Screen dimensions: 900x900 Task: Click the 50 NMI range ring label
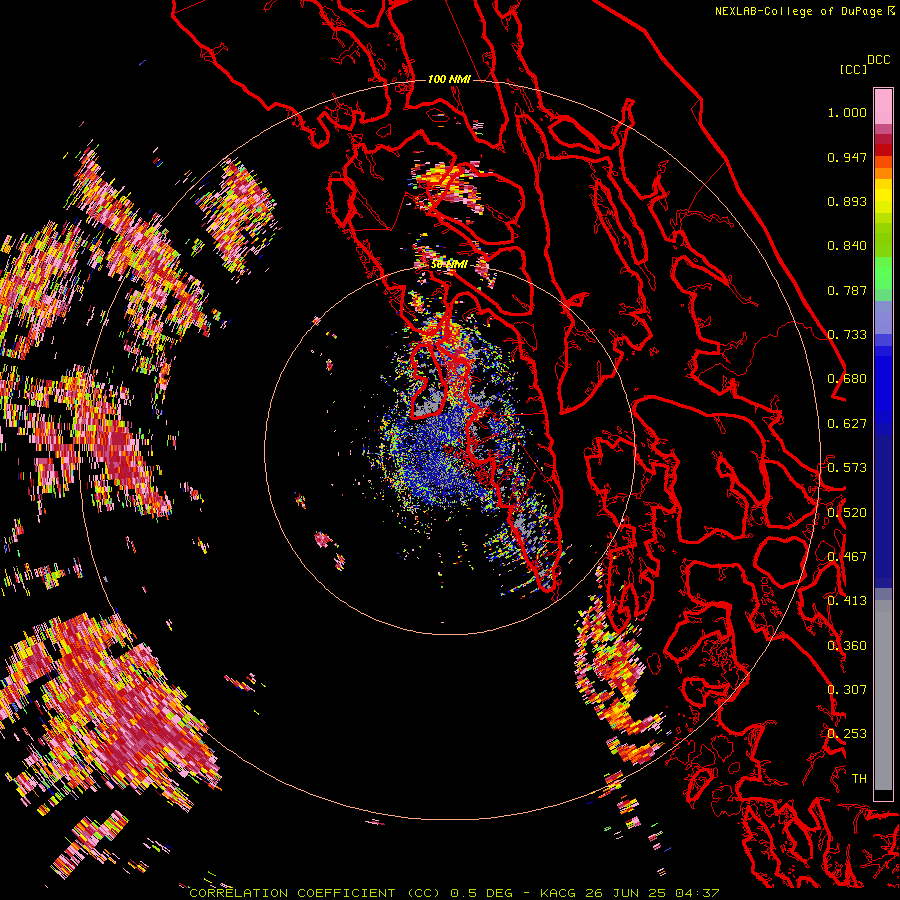coord(449,265)
